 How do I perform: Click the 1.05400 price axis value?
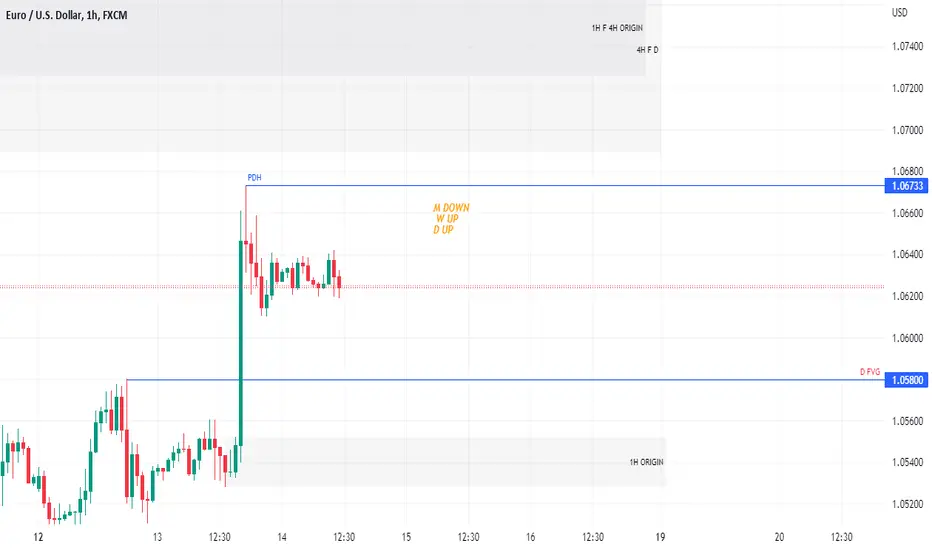(908, 462)
